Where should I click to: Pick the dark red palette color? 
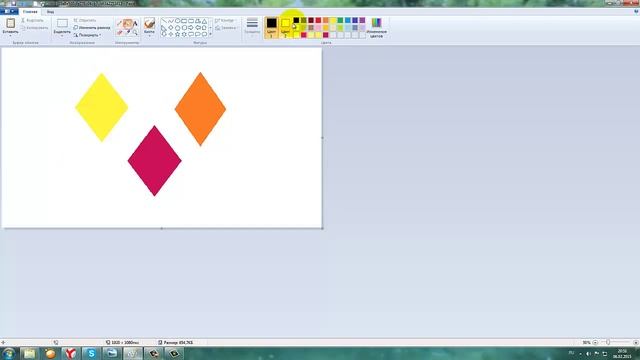(311, 20)
